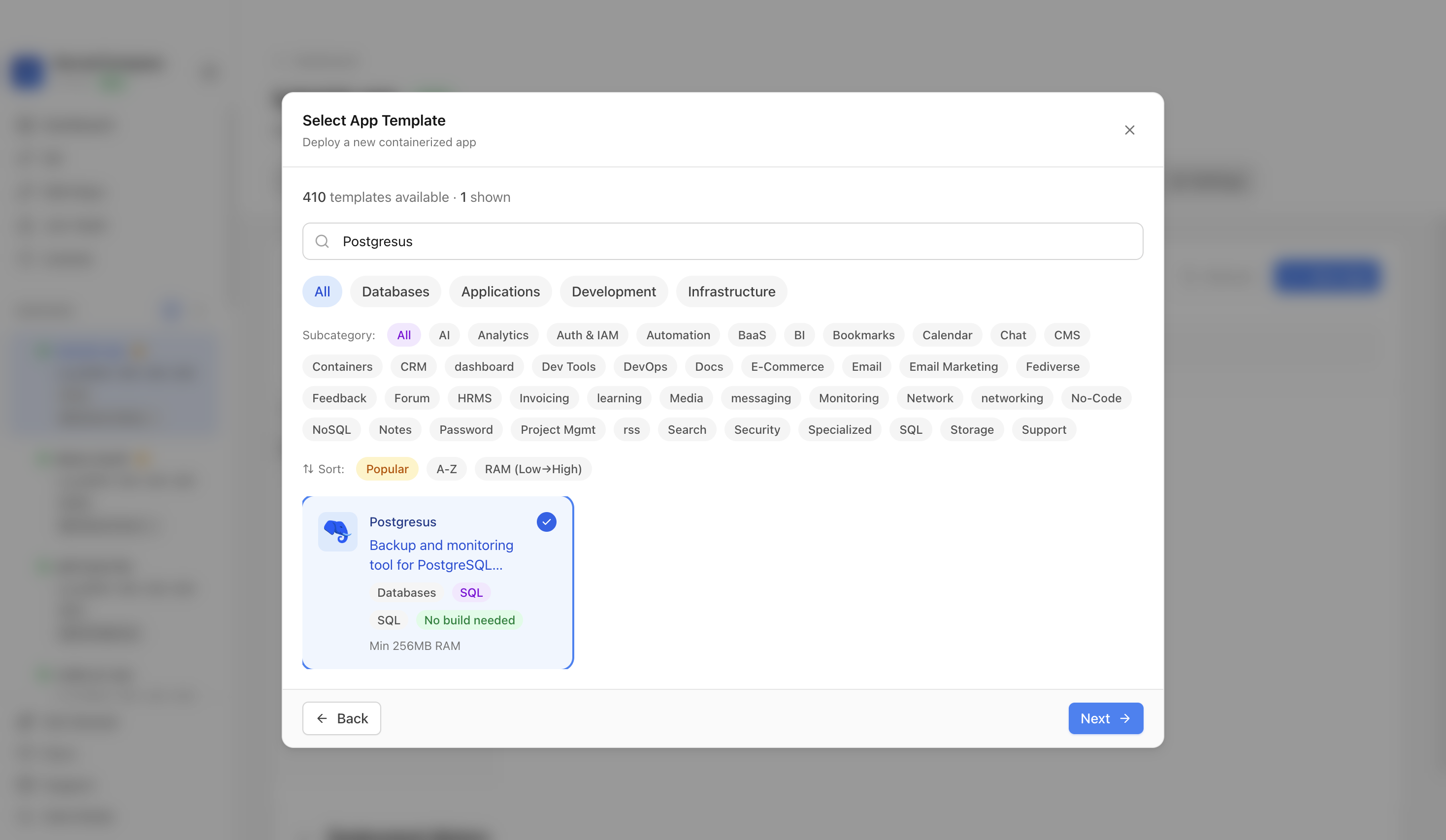This screenshot has height=840, width=1446.
Task: Filter by Notes subcategory
Action: coord(395,430)
